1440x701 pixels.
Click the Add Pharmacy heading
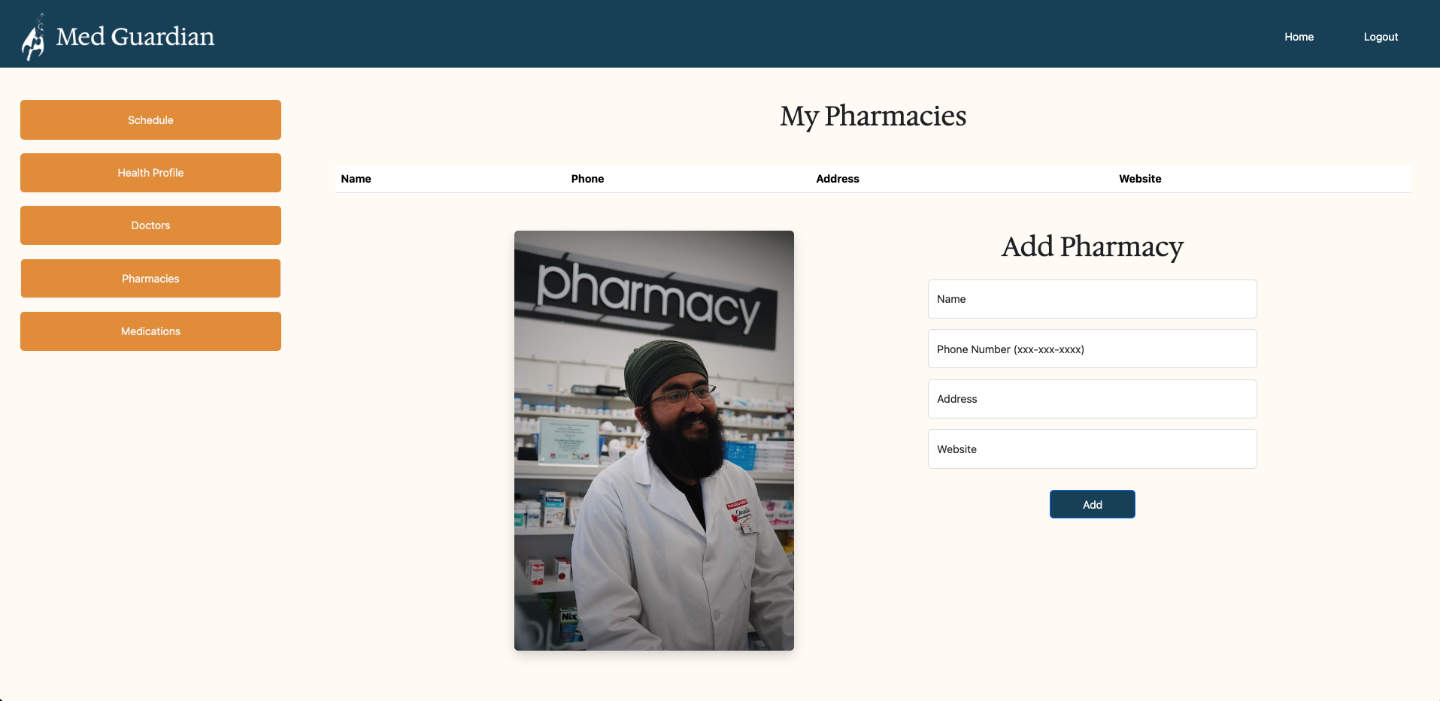(1092, 246)
